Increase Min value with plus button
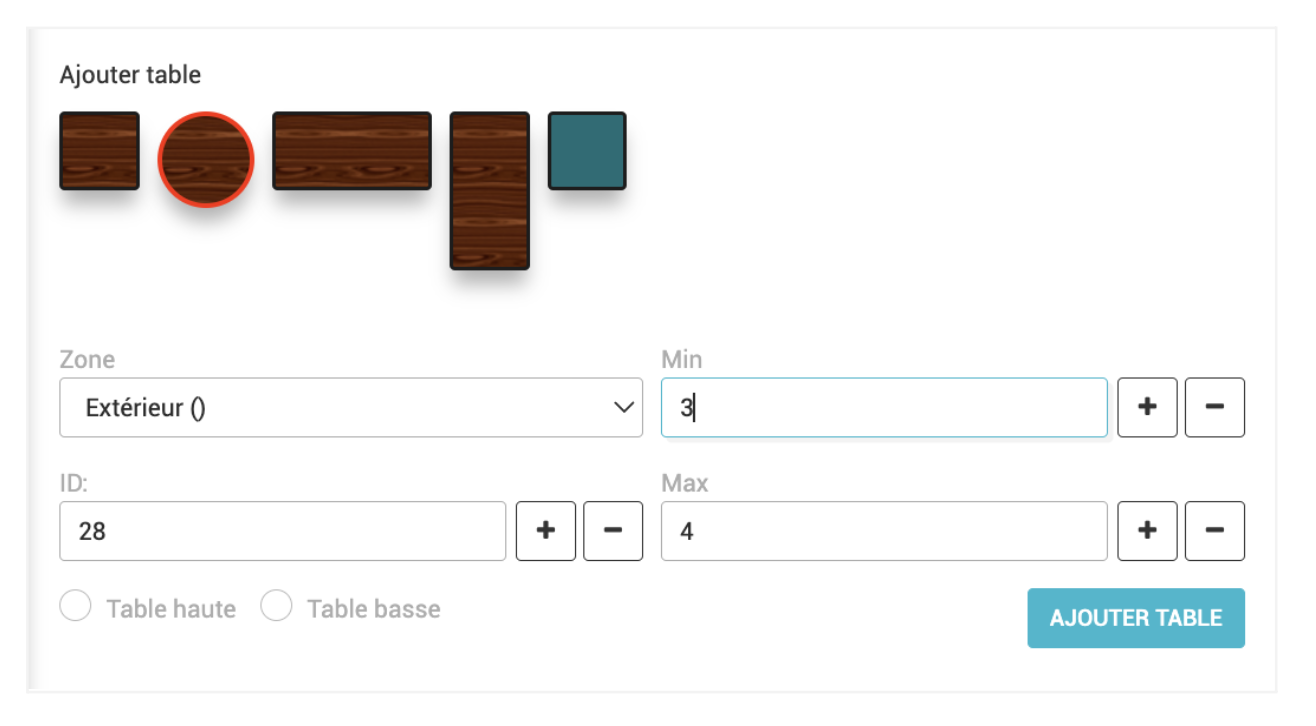Viewport: 1316px width, 726px height. click(1147, 407)
